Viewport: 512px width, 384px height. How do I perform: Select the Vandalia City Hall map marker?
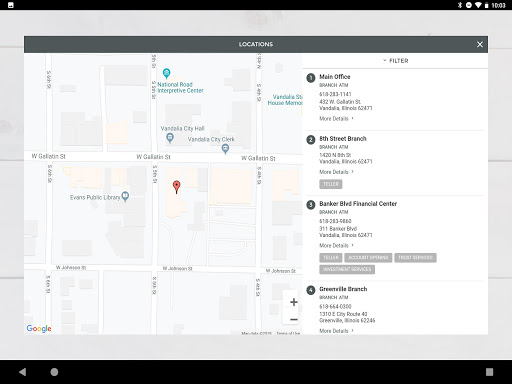(170, 137)
